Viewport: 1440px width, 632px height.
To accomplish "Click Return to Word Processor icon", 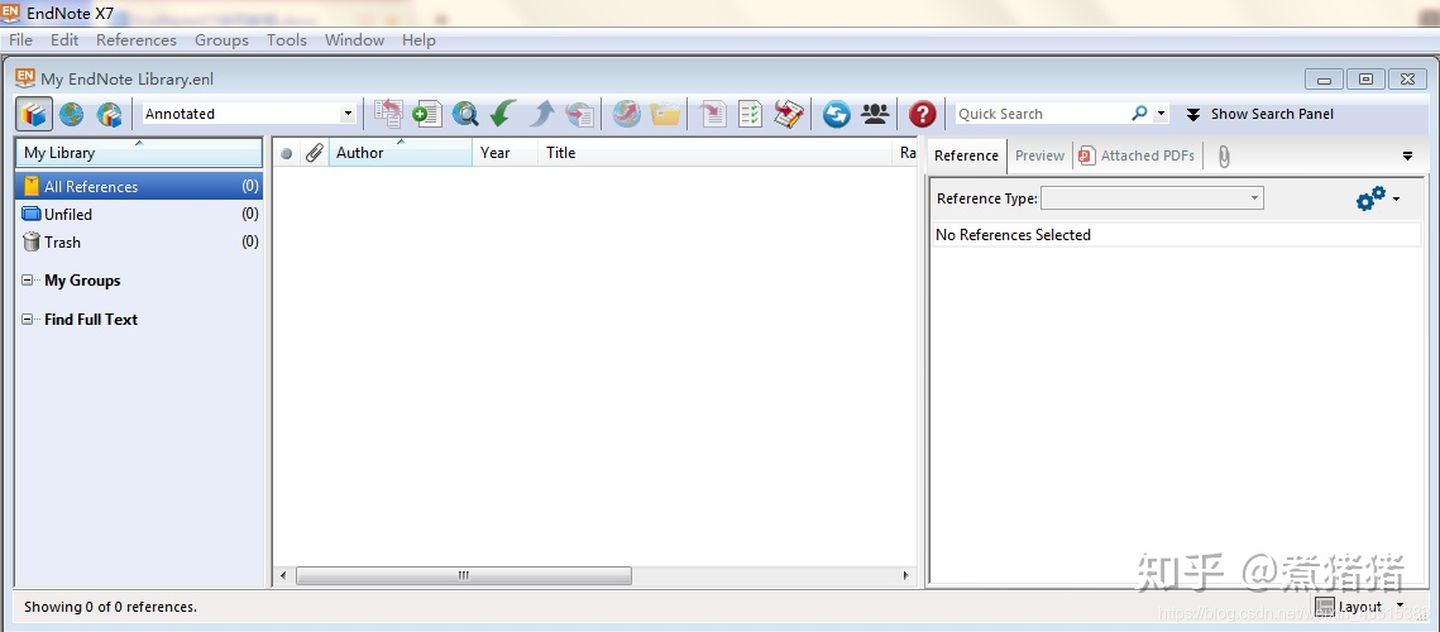I will [789, 114].
